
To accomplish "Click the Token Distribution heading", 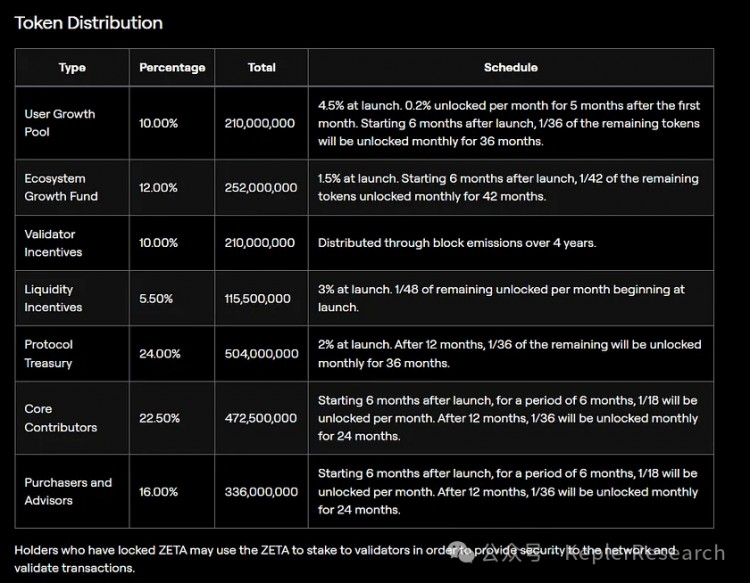I will click(x=88, y=22).
